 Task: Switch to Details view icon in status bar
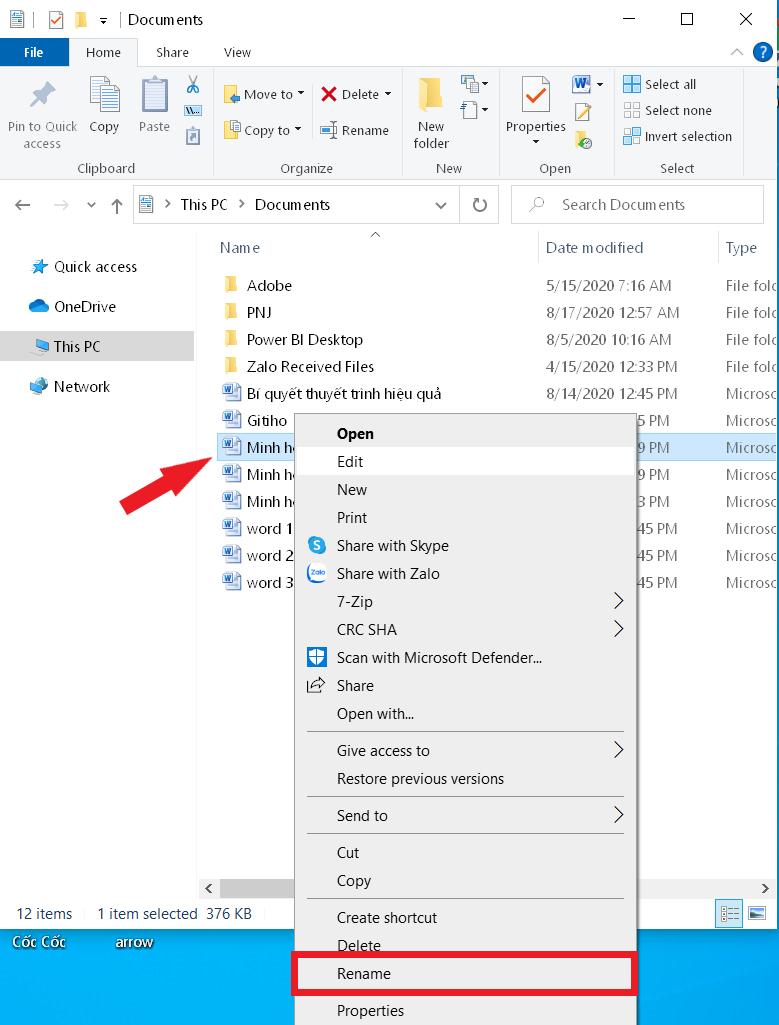click(x=729, y=913)
